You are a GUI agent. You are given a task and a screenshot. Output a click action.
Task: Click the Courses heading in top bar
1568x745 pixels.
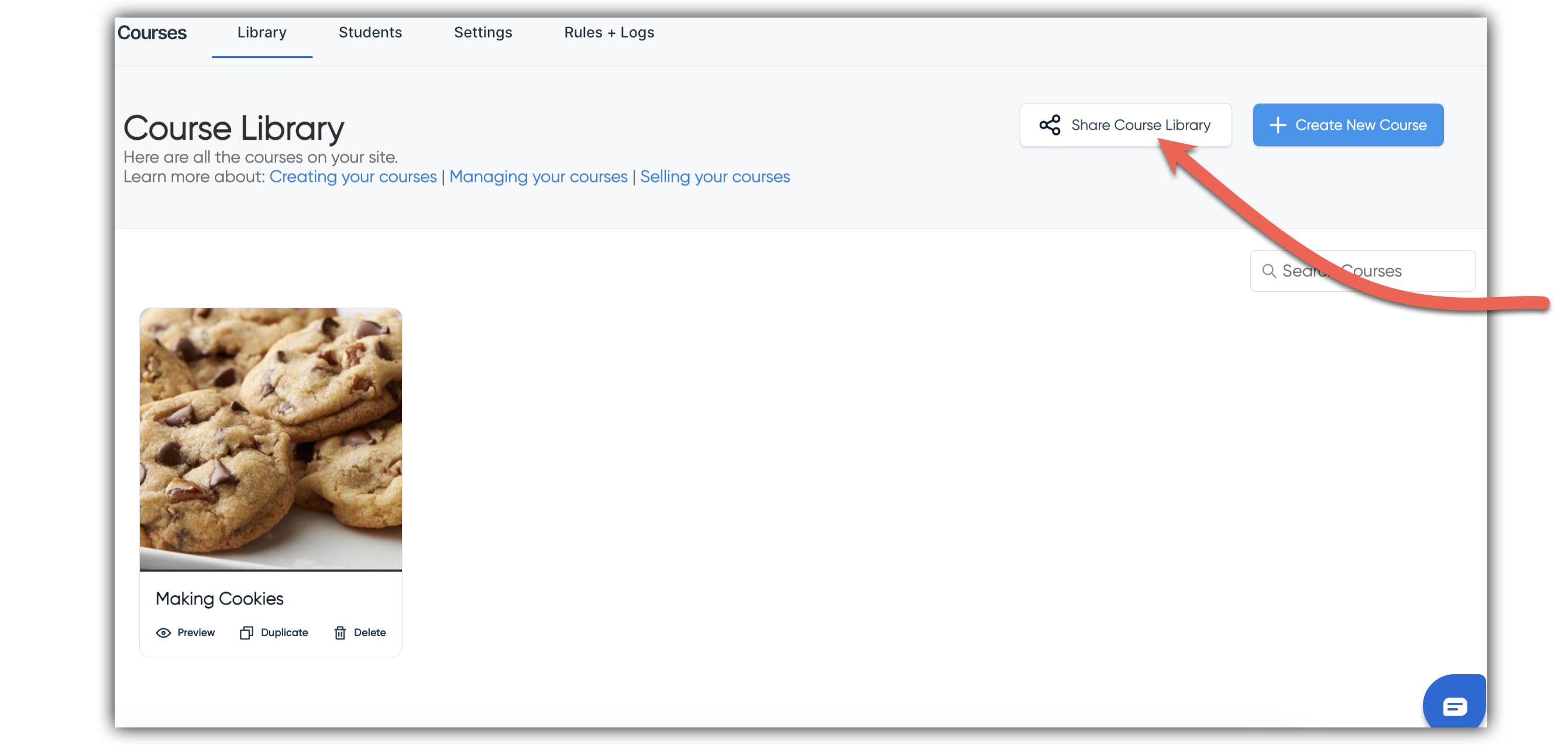(x=152, y=32)
